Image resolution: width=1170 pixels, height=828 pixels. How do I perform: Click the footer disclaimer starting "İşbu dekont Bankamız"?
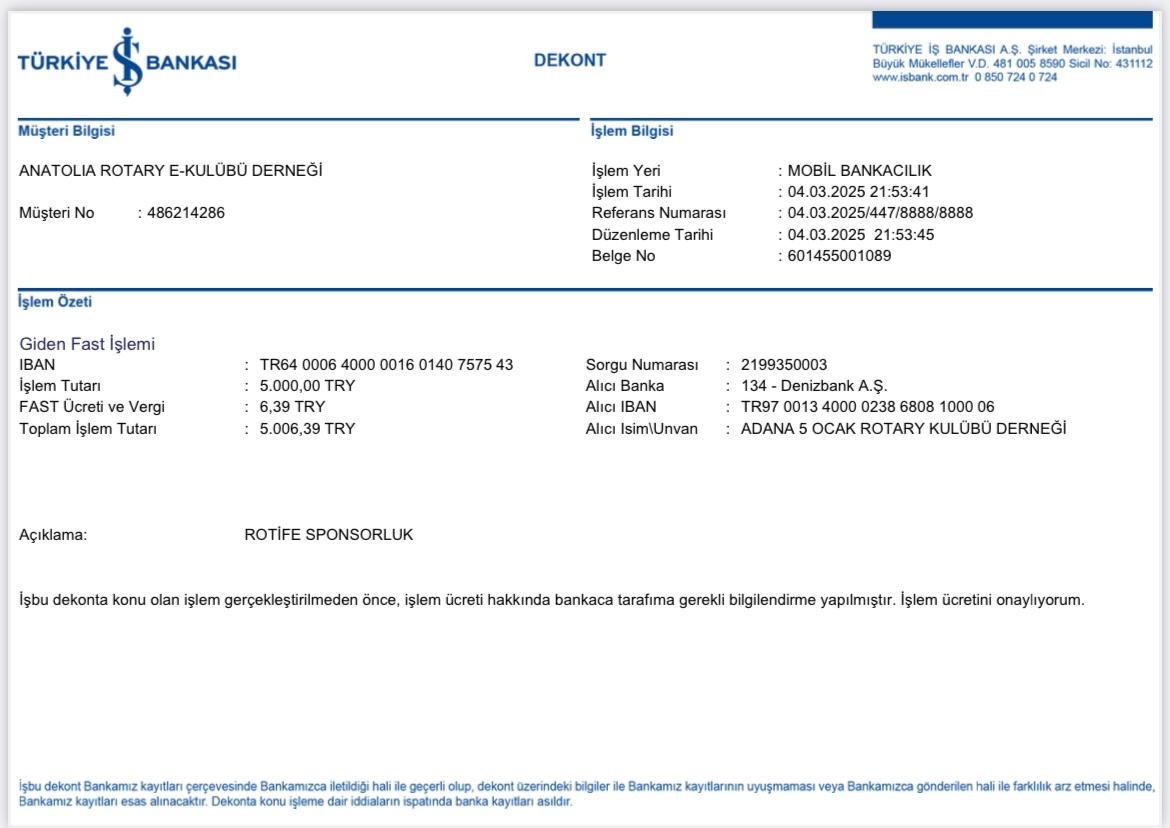[x=586, y=794]
